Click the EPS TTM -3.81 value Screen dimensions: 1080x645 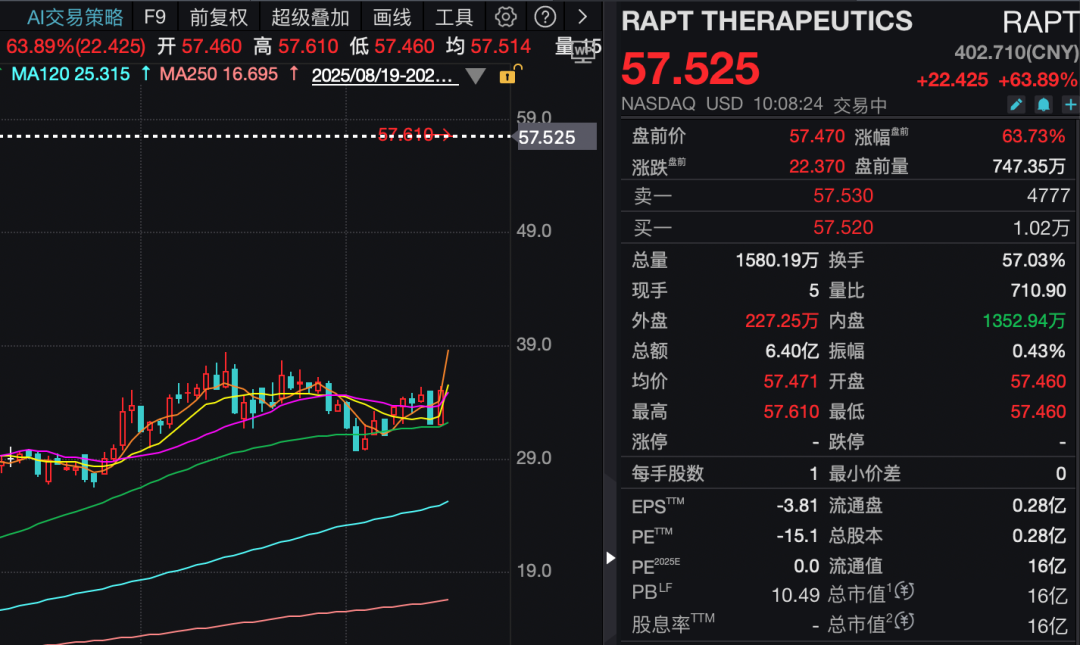coord(797,506)
